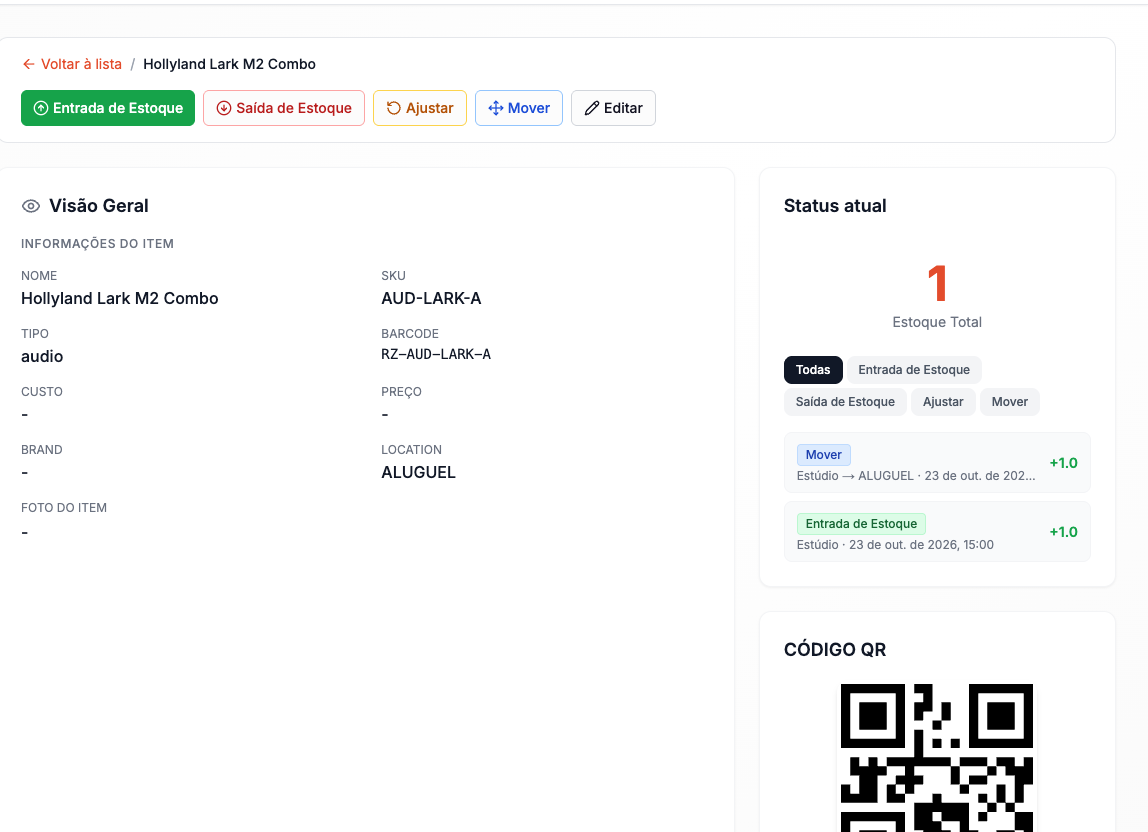The height and width of the screenshot is (832, 1148).
Task: Click the breadcrumb text Hollyland Lark M2 Combo
Action: coord(229,64)
